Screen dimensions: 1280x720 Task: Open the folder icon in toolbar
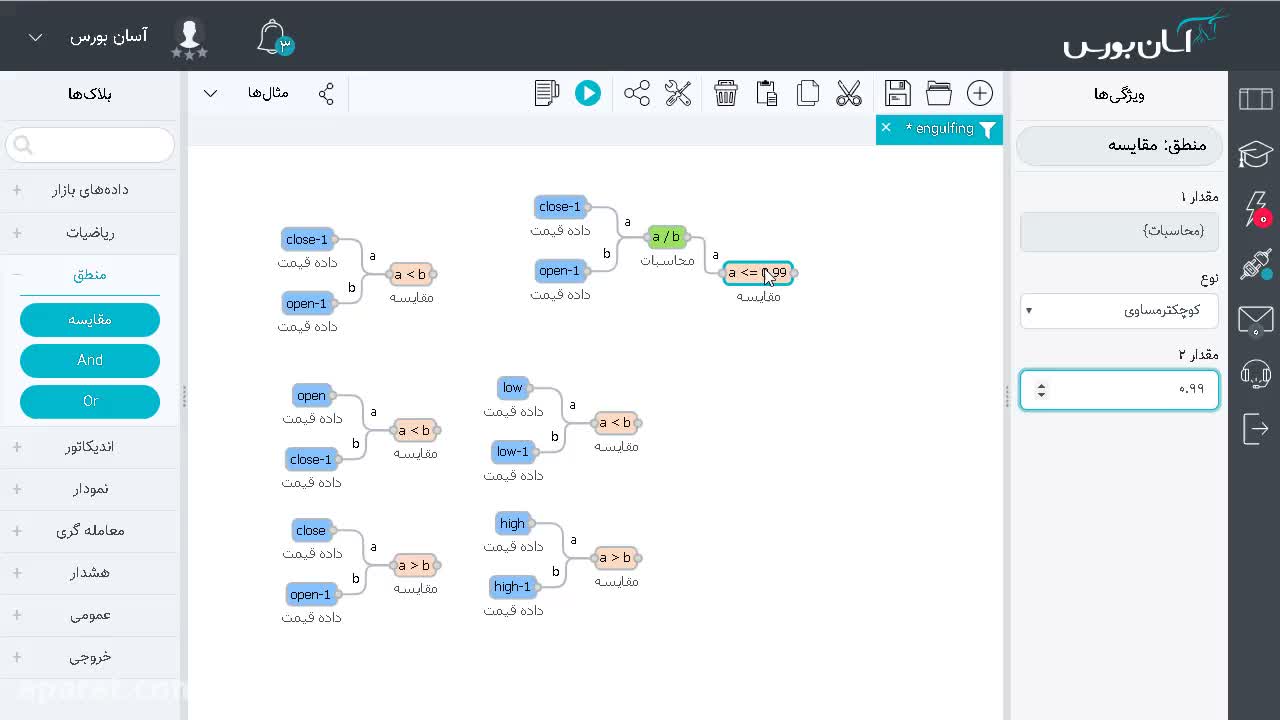tap(939, 93)
